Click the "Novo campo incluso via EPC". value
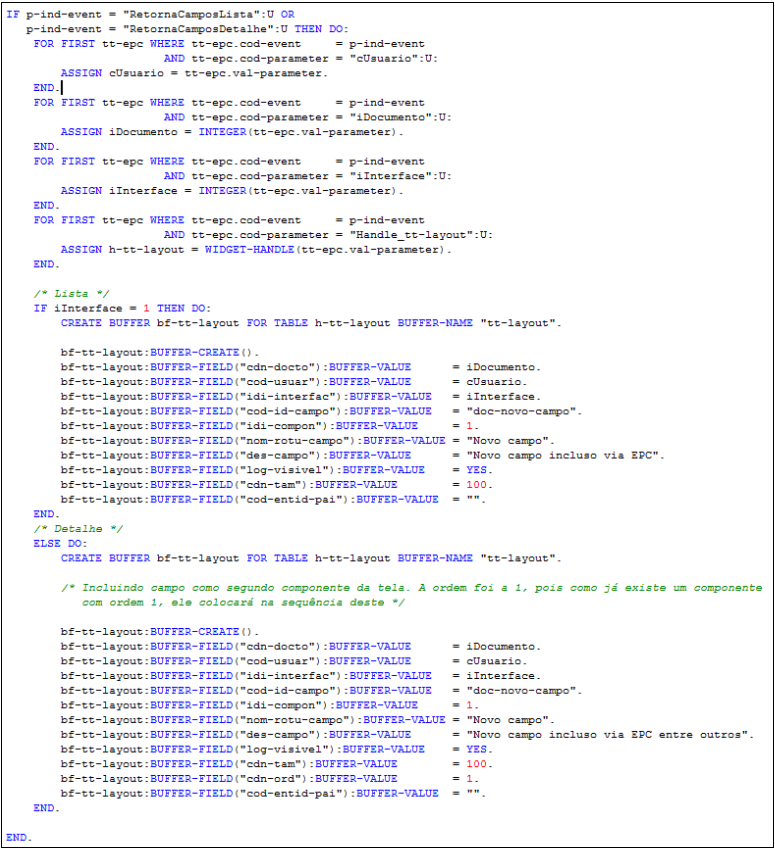 pyautogui.click(x=565, y=455)
